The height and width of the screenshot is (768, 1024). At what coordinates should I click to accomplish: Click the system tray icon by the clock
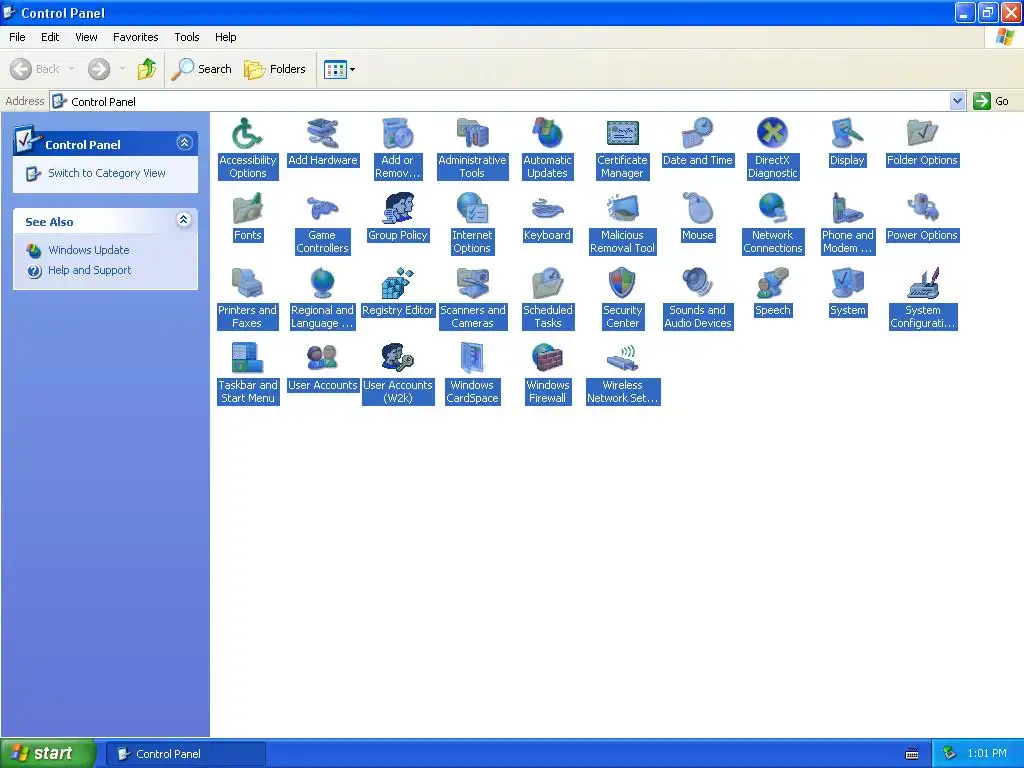(x=949, y=754)
